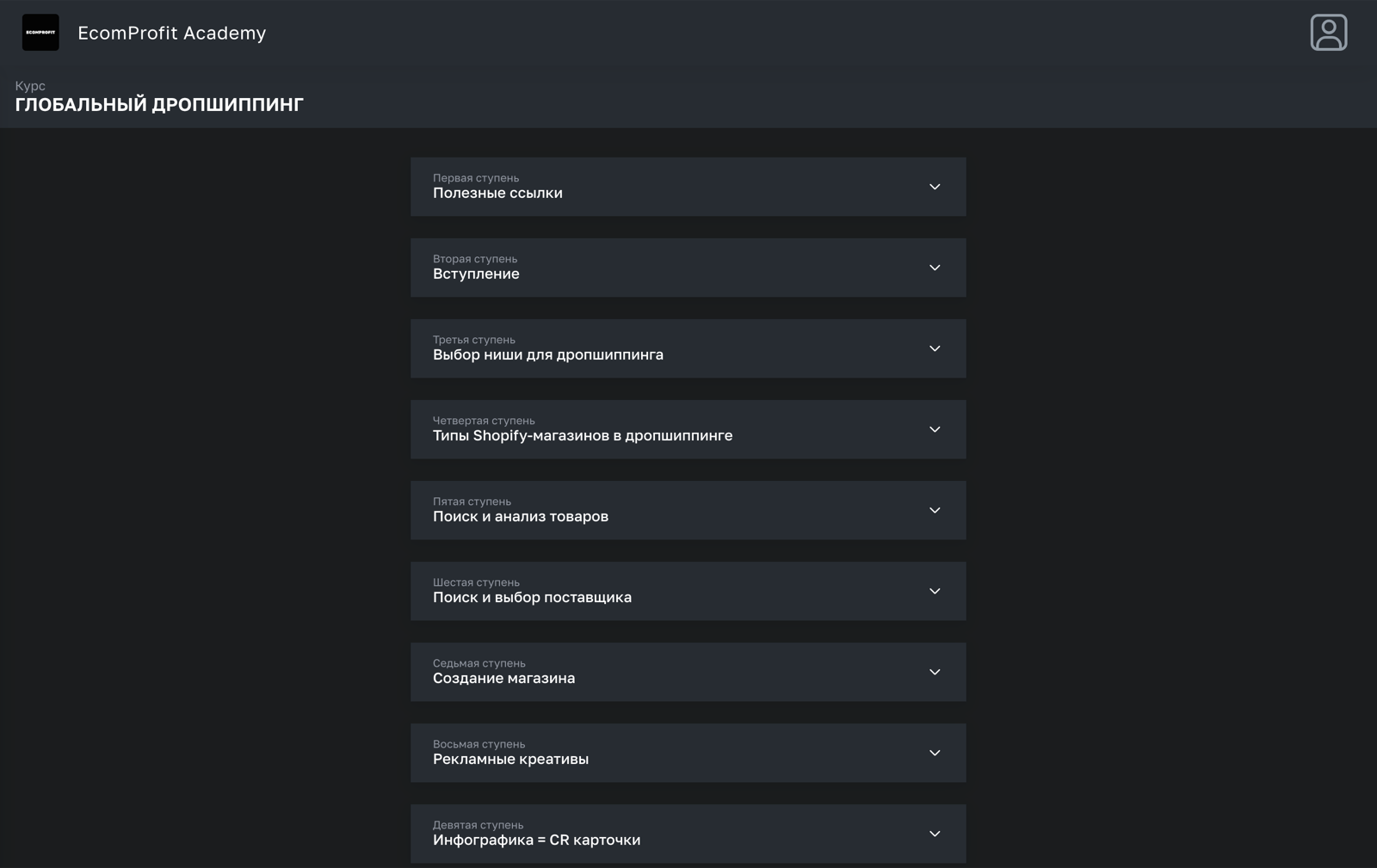Select the Выбор ниши для дропшиппинга title
This screenshot has height=868, width=1377.
[x=548, y=355]
